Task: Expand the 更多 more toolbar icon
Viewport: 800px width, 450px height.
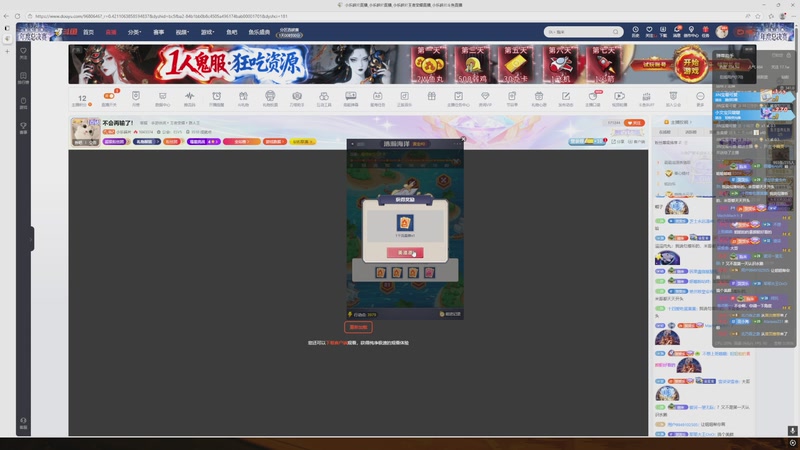Action: pyautogui.click(x=700, y=98)
